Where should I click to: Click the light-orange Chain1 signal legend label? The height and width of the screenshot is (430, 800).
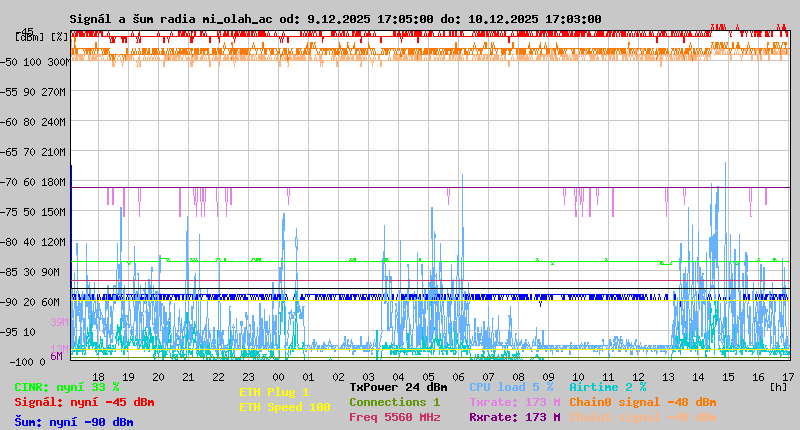[642, 418]
